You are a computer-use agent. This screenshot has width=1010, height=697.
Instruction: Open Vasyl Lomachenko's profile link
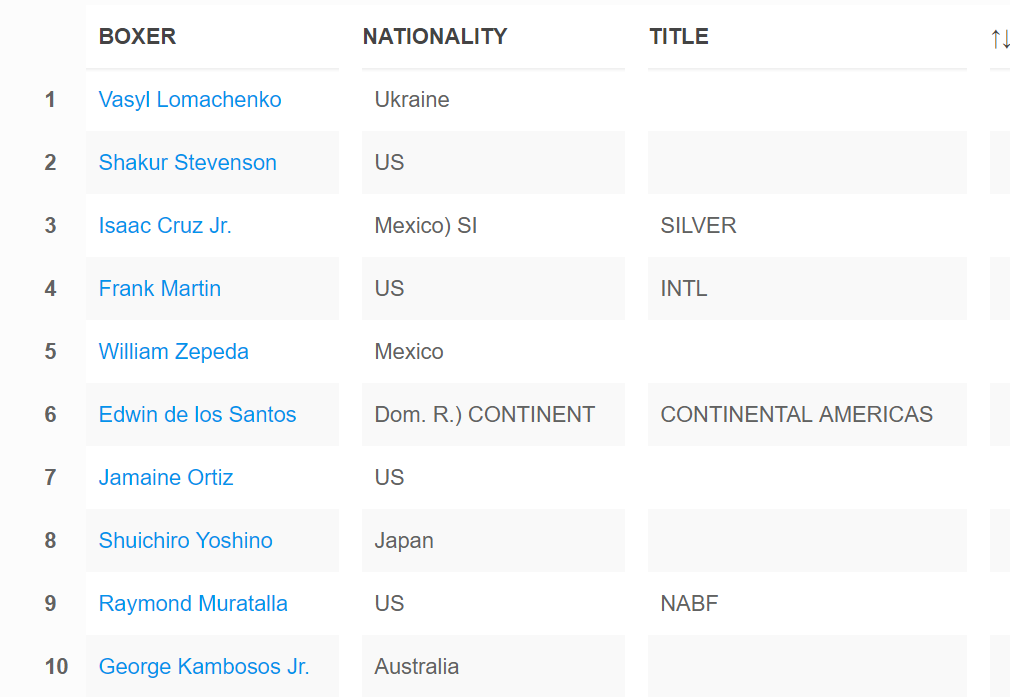[x=190, y=100]
